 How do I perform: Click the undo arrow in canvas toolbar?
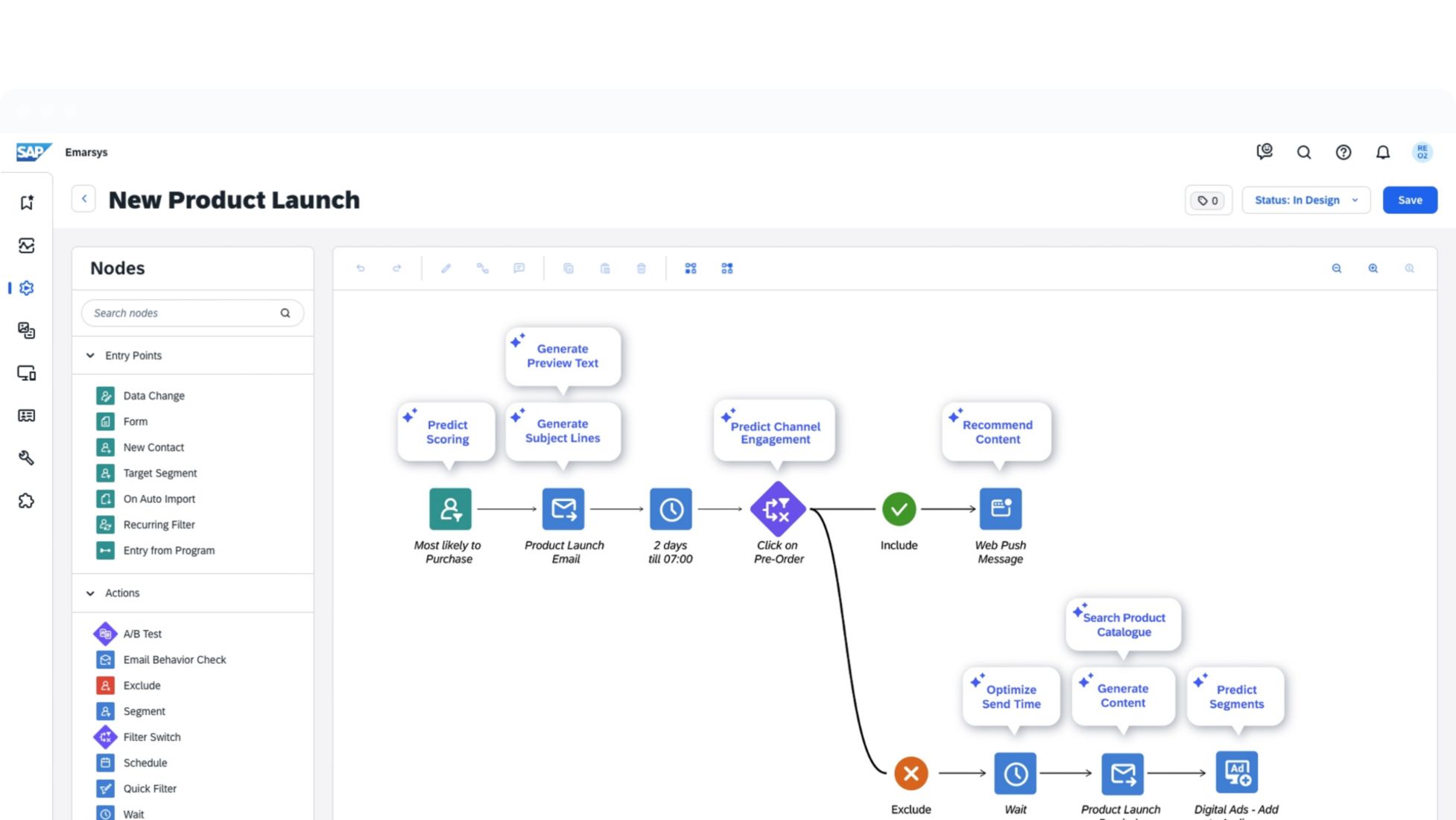361,268
